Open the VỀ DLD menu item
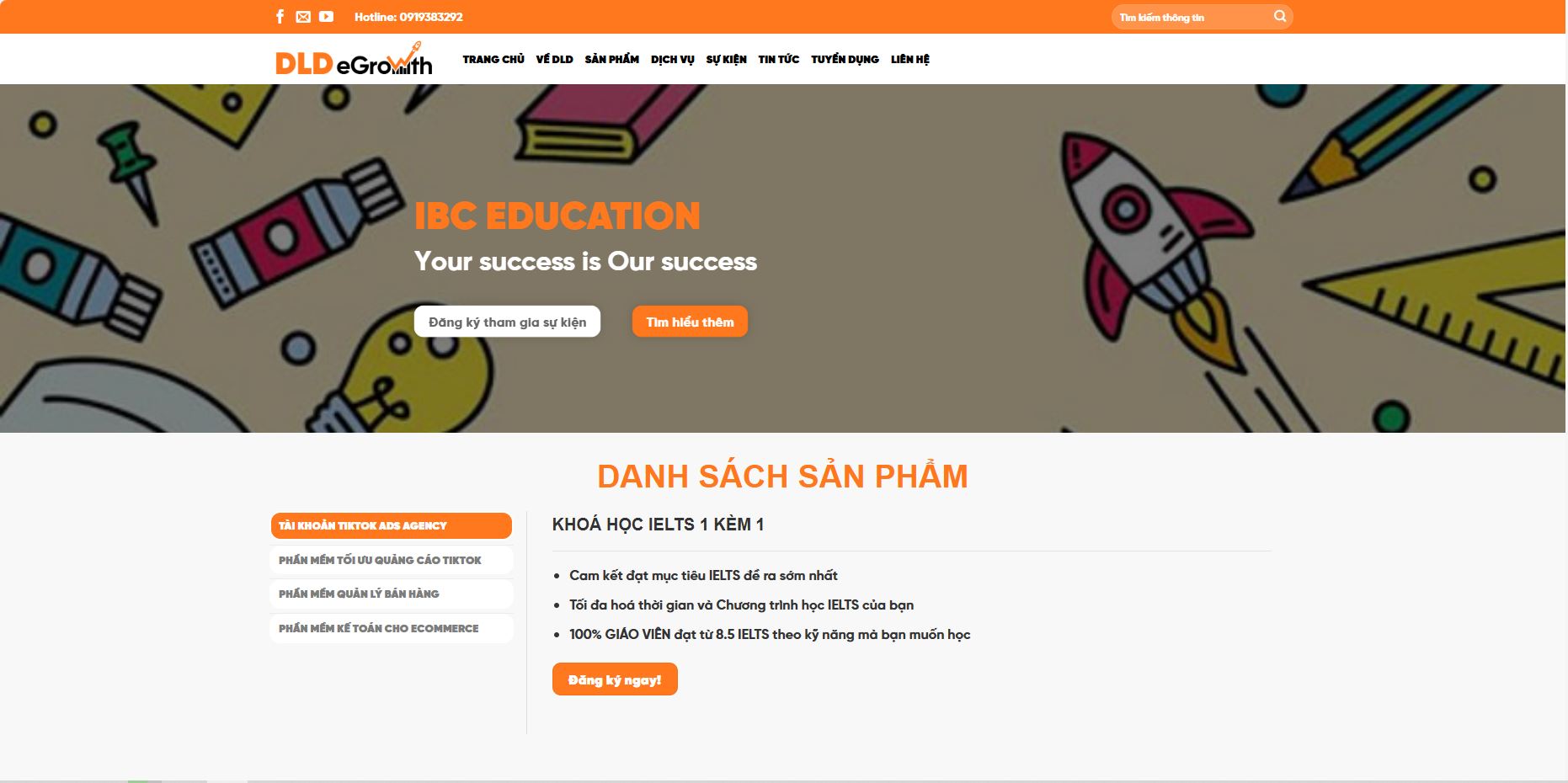This screenshot has height=783, width=1568. (x=554, y=59)
